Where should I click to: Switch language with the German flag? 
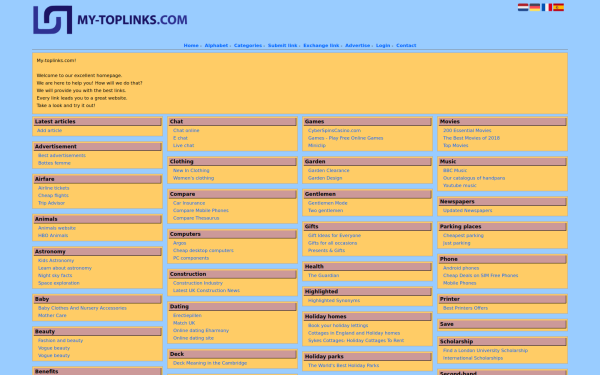[x=535, y=7]
